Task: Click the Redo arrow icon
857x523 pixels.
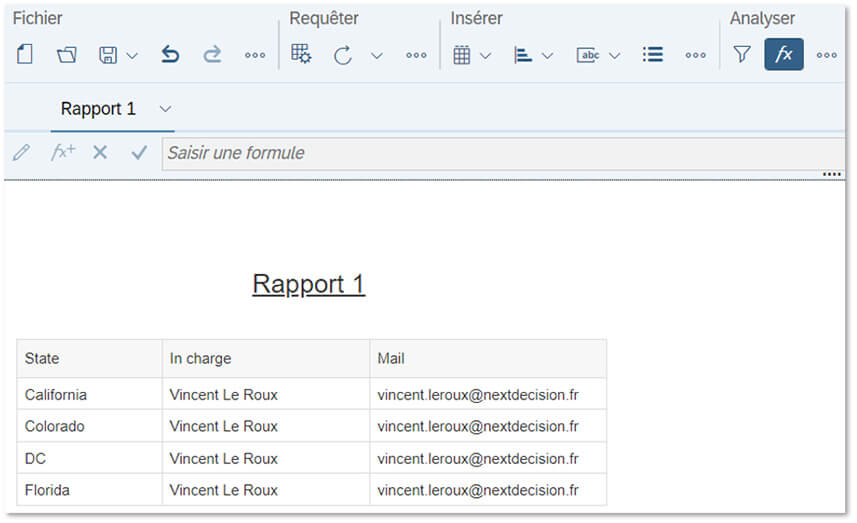Action: 212,55
